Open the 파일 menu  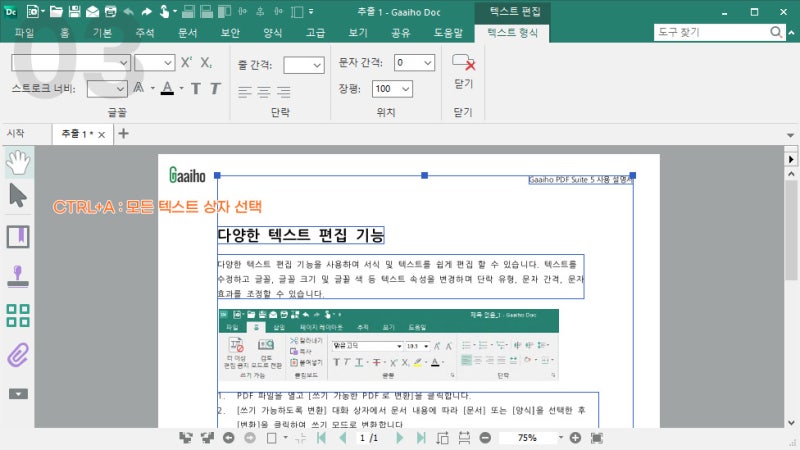(x=24, y=33)
